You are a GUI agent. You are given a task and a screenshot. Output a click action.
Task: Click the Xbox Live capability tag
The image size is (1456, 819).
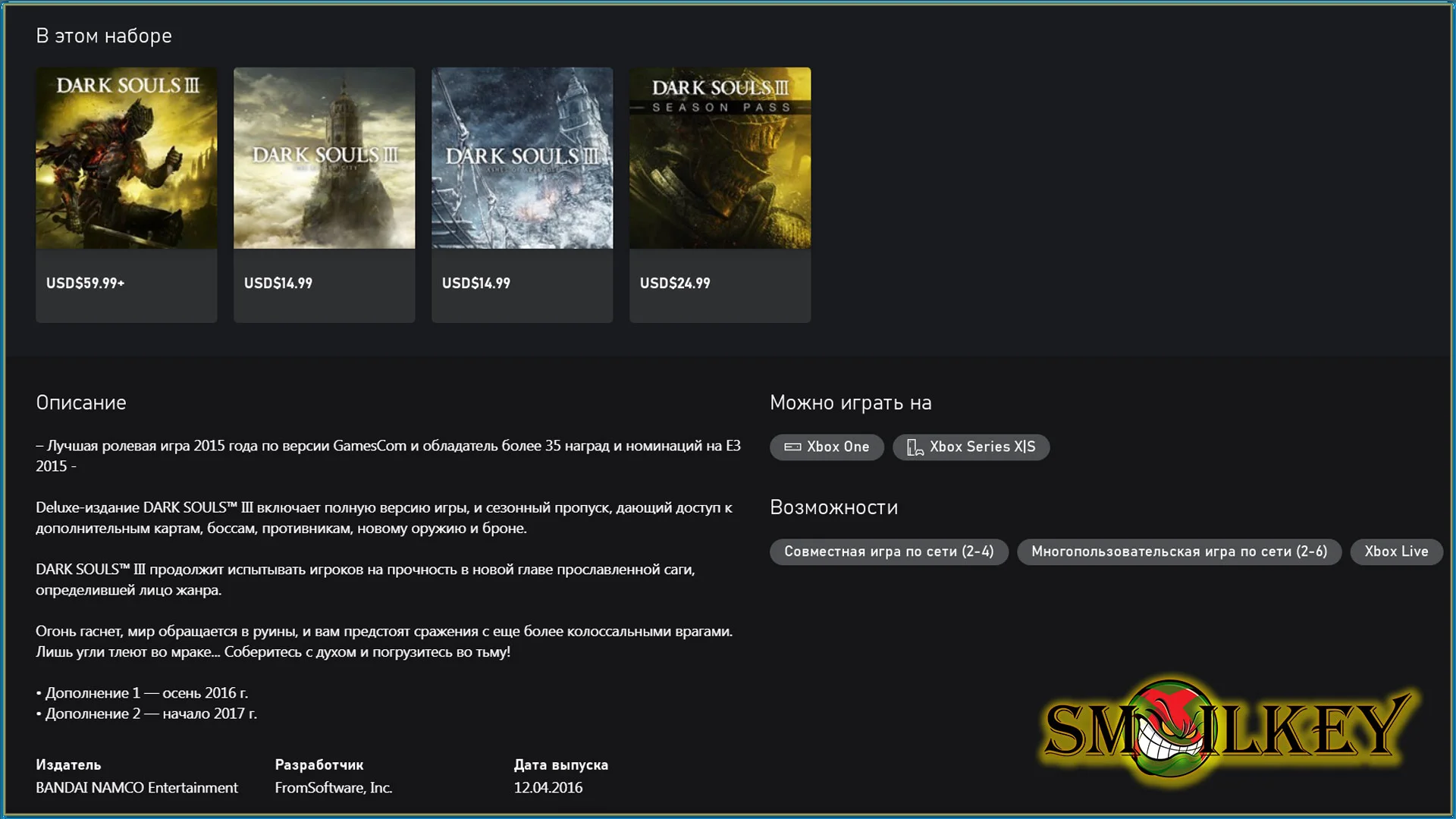pyautogui.click(x=1396, y=551)
